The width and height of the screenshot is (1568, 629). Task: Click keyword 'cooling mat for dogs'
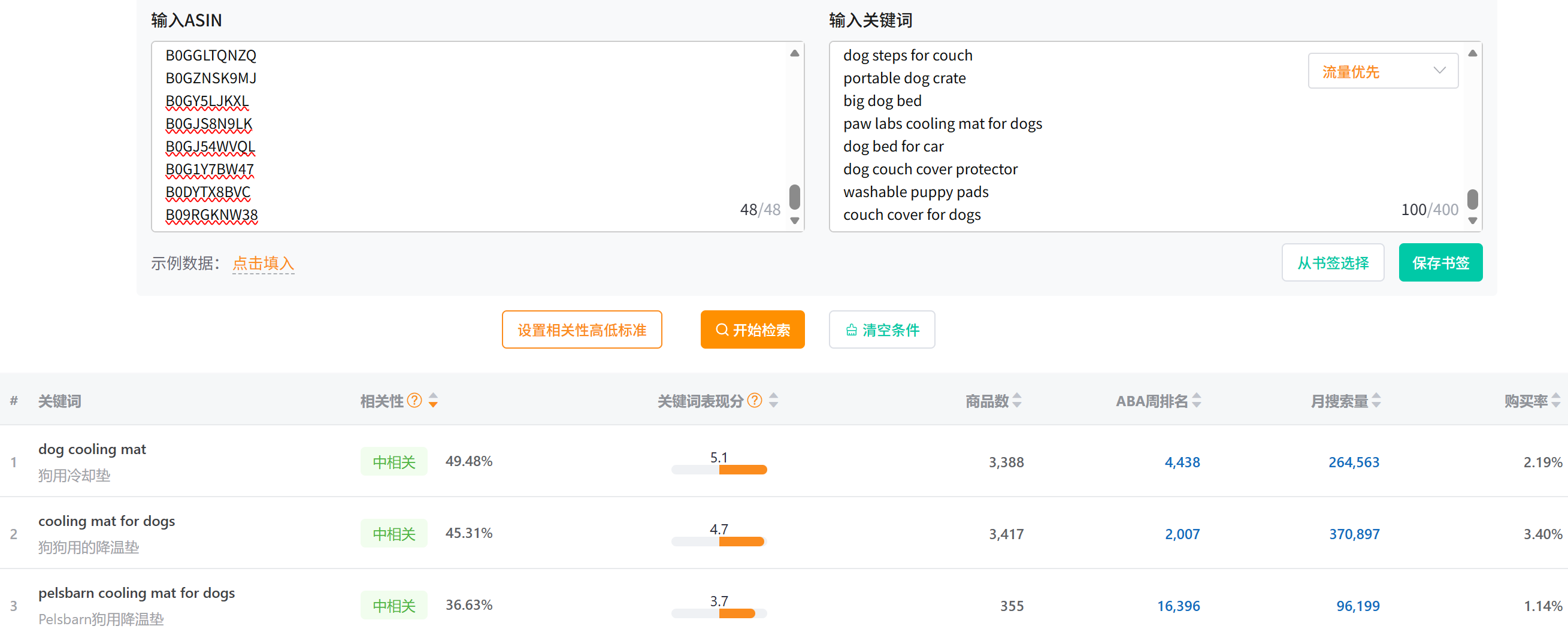click(107, 521)
